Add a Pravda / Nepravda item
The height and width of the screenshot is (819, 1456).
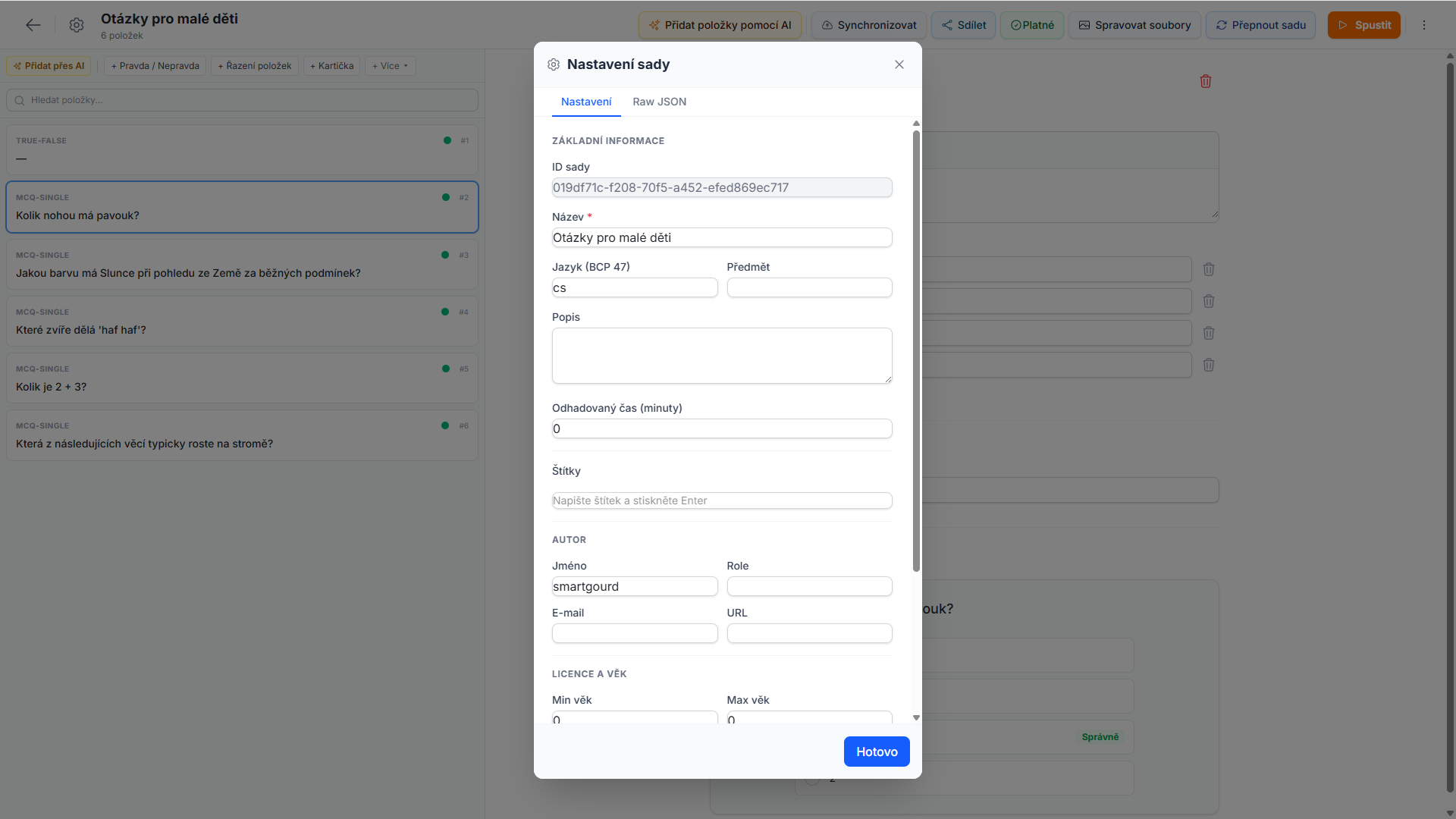(x=155, y=66)
